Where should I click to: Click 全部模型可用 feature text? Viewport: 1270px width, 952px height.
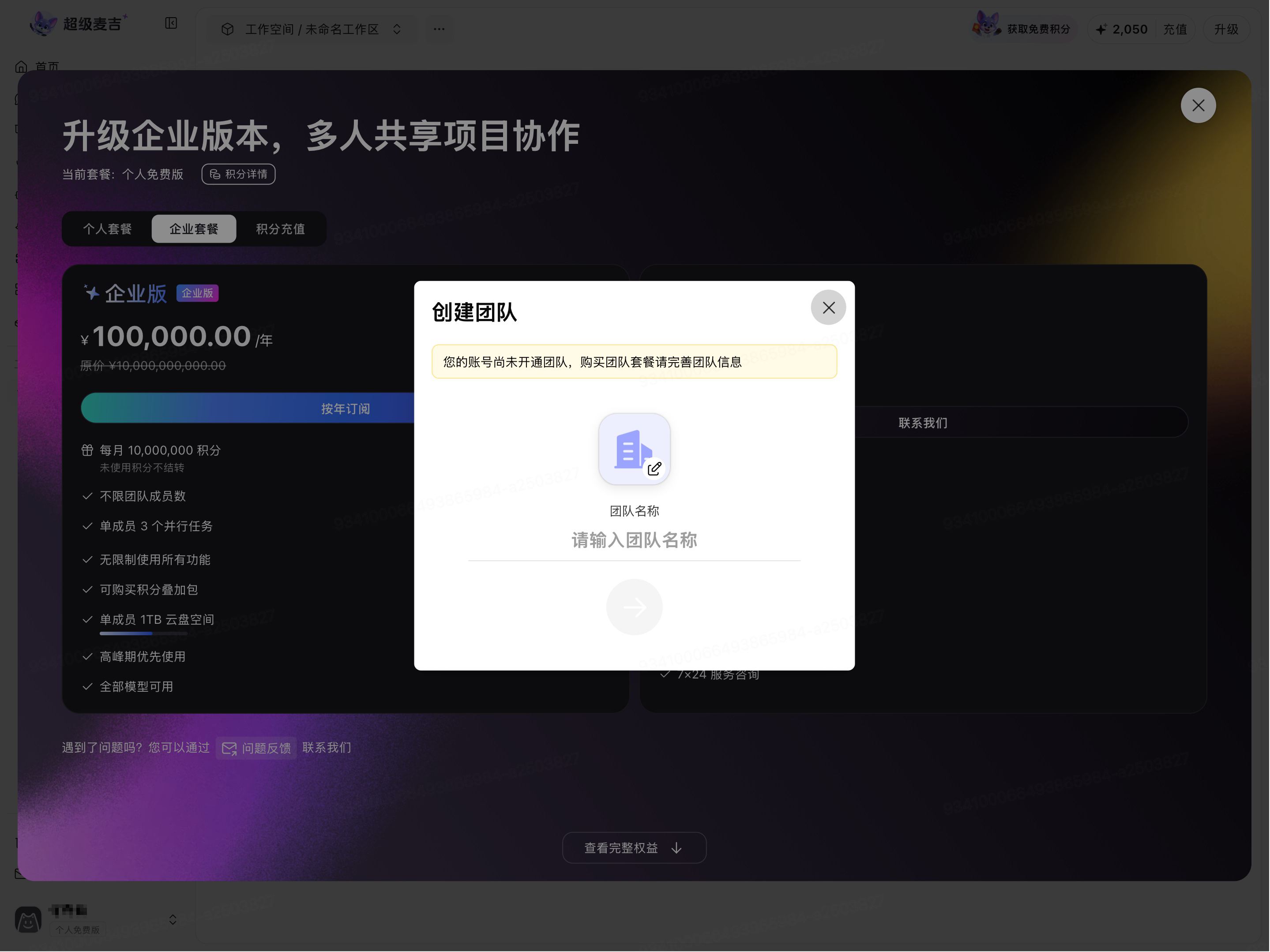tap(136, 687)
